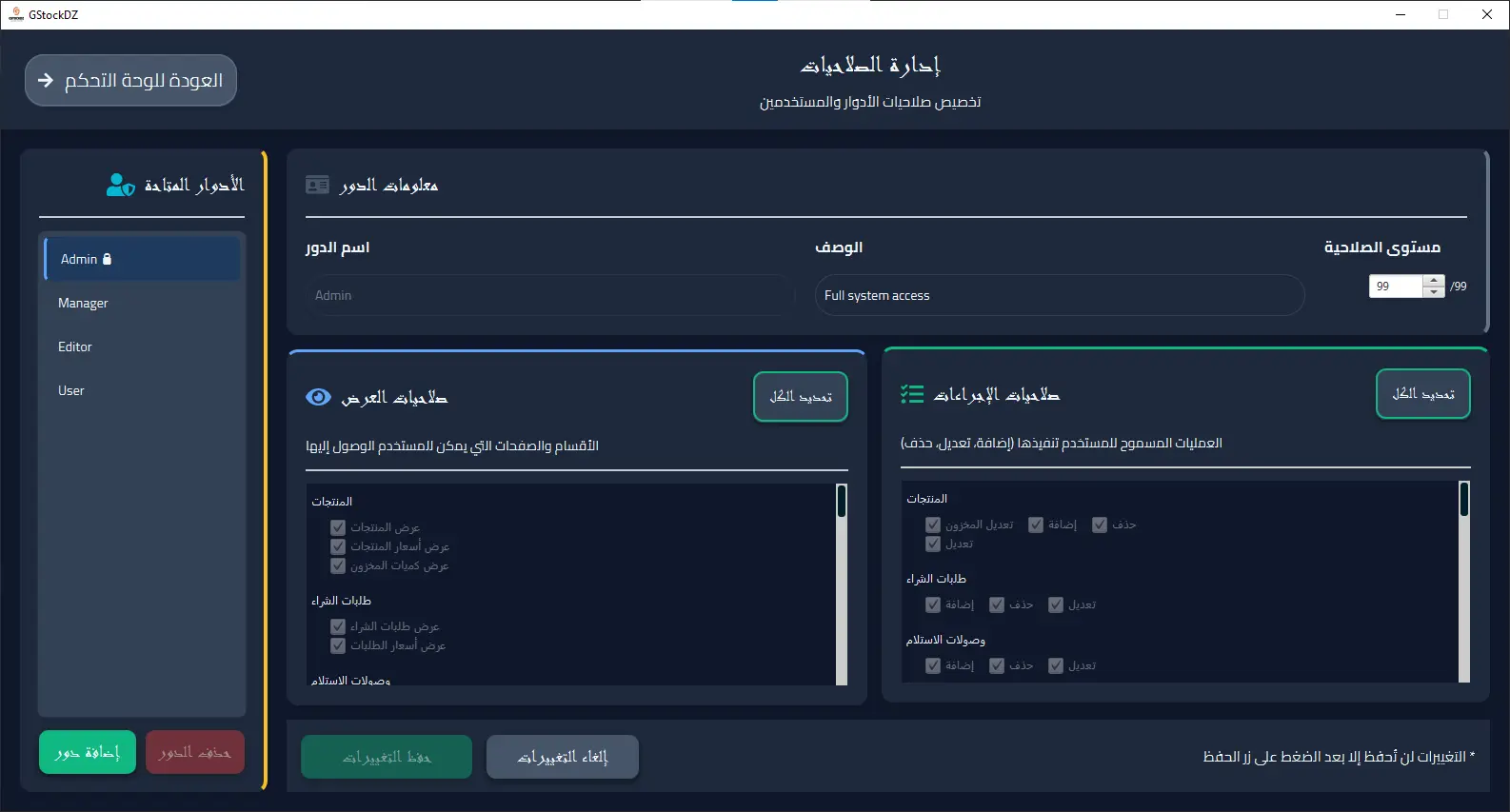
Task: Toggle the تعديل checkbox under طلبات الشراء actions
Action: click(1056, 604)
